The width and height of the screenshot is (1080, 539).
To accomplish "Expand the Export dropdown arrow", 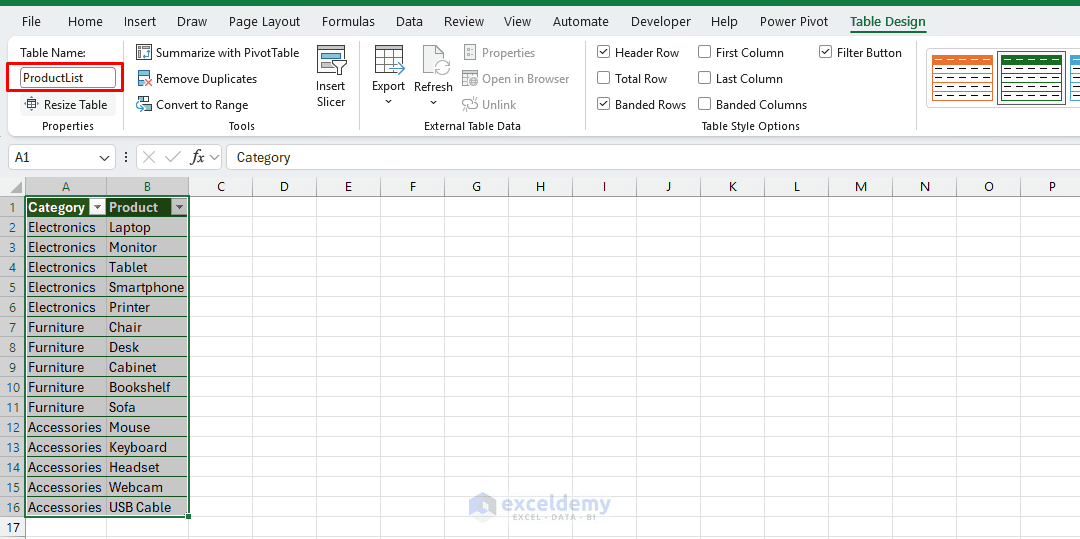I will tap(388, 102).
